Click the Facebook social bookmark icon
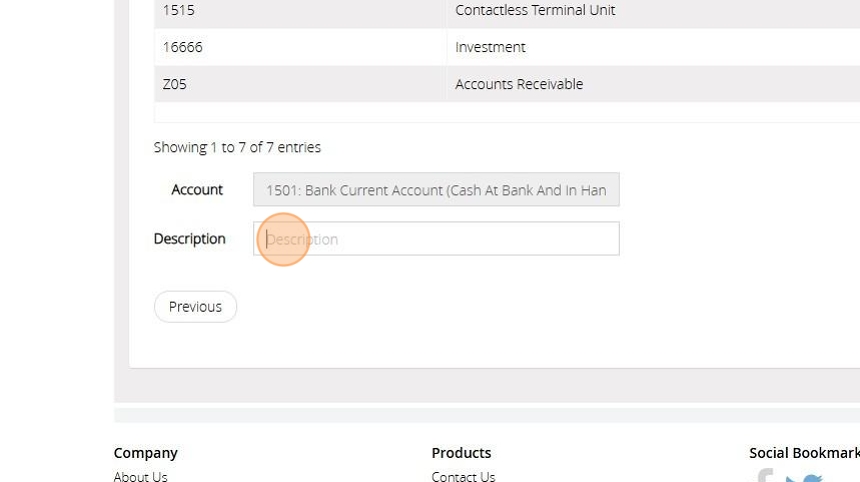Screen dimensions: 860x482 (765, 477)
